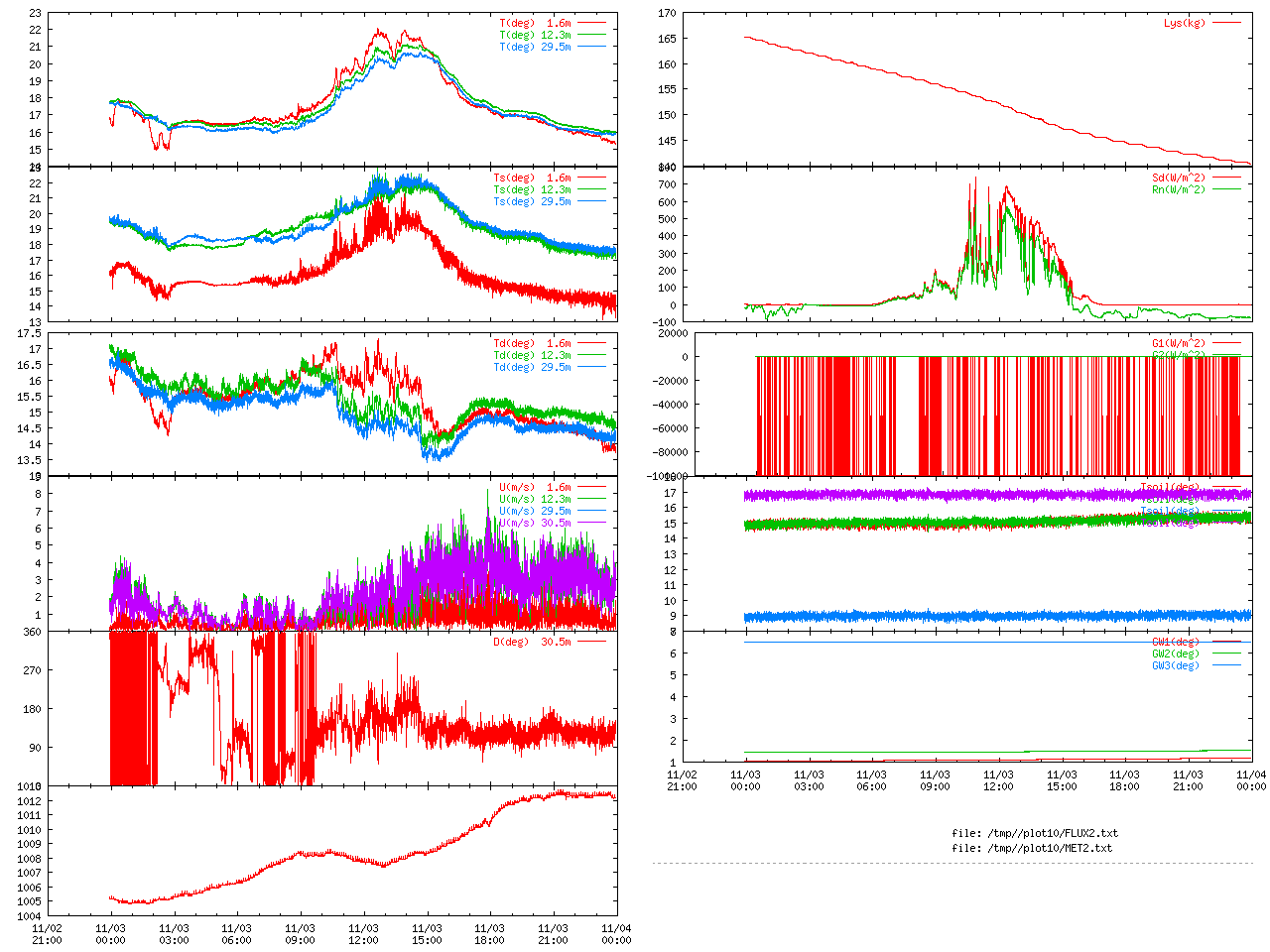Click the '150' tick on the Lys(kg) axis
1270x952 pixels.
click(x=667, y=115)
